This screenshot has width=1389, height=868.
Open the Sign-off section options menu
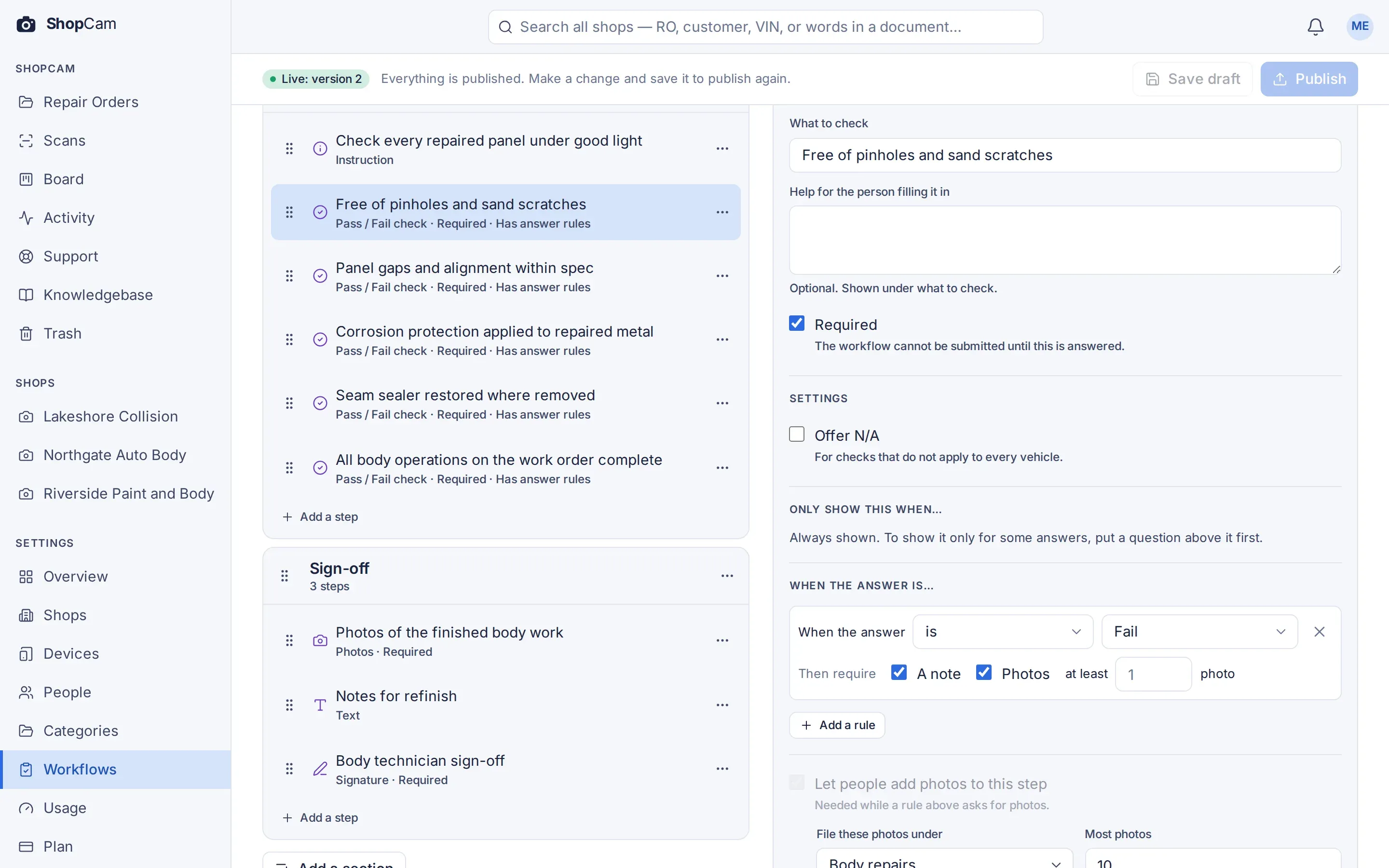(x=727, y=576)
